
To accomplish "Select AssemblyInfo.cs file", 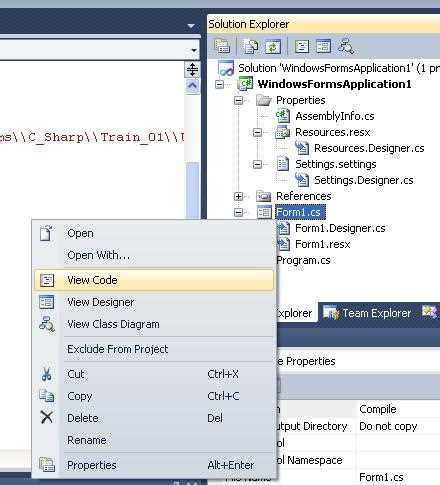I will 335,116.
